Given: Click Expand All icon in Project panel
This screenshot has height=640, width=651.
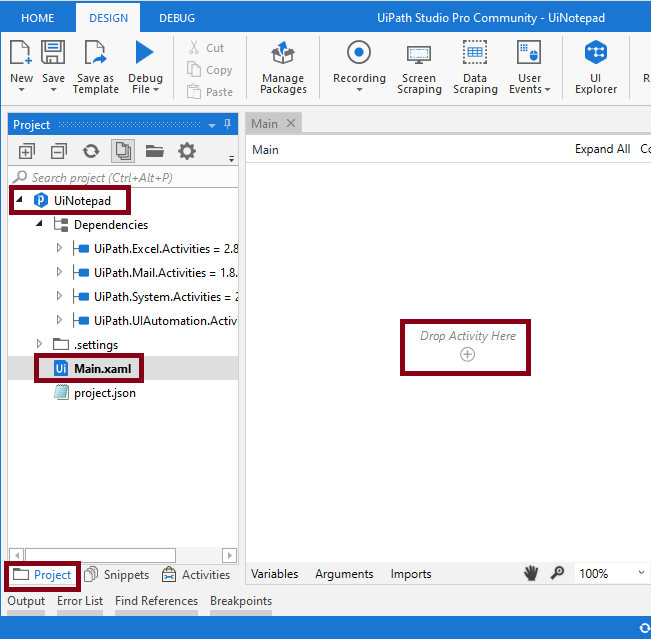Looking at the screenshot, I should click(27, 151).
